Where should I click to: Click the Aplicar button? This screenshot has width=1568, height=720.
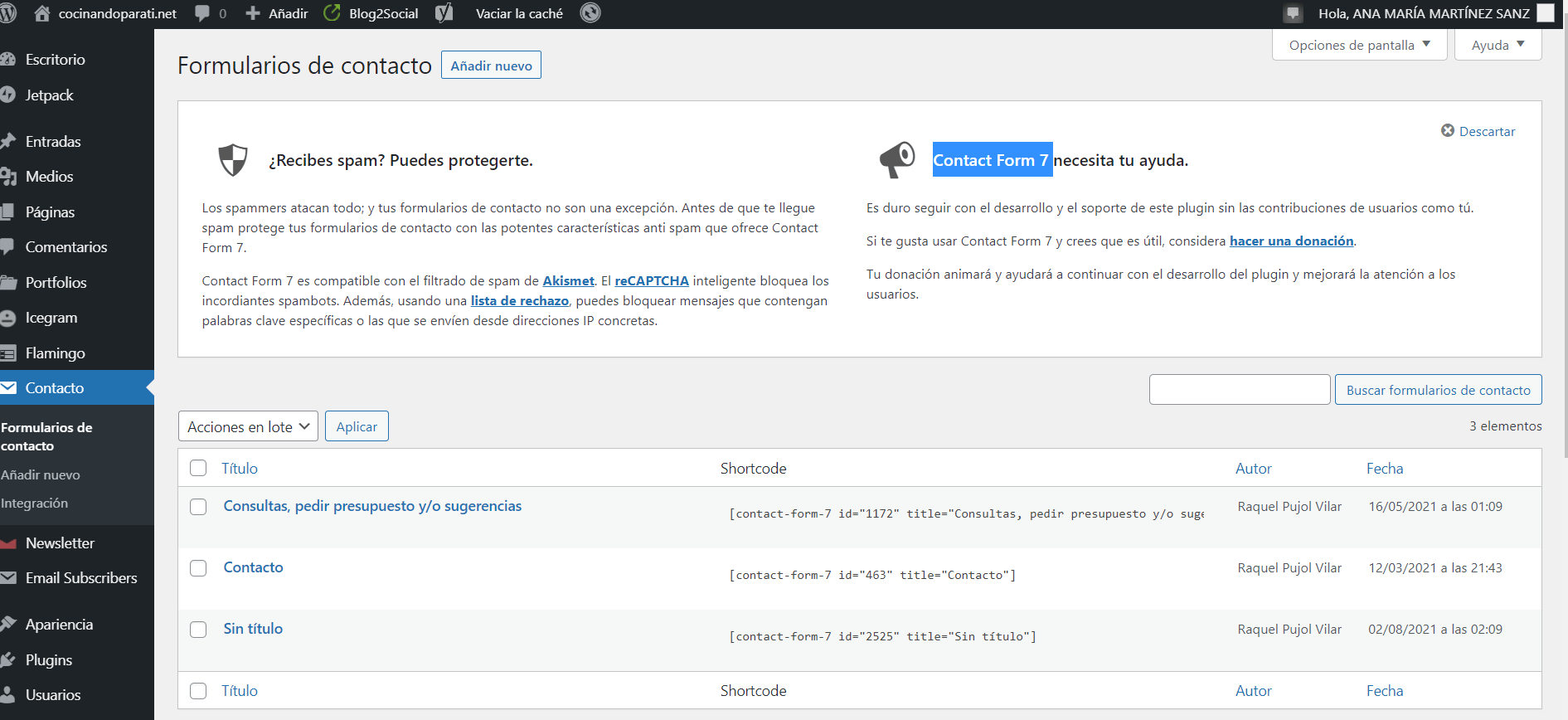coord(357,426)
